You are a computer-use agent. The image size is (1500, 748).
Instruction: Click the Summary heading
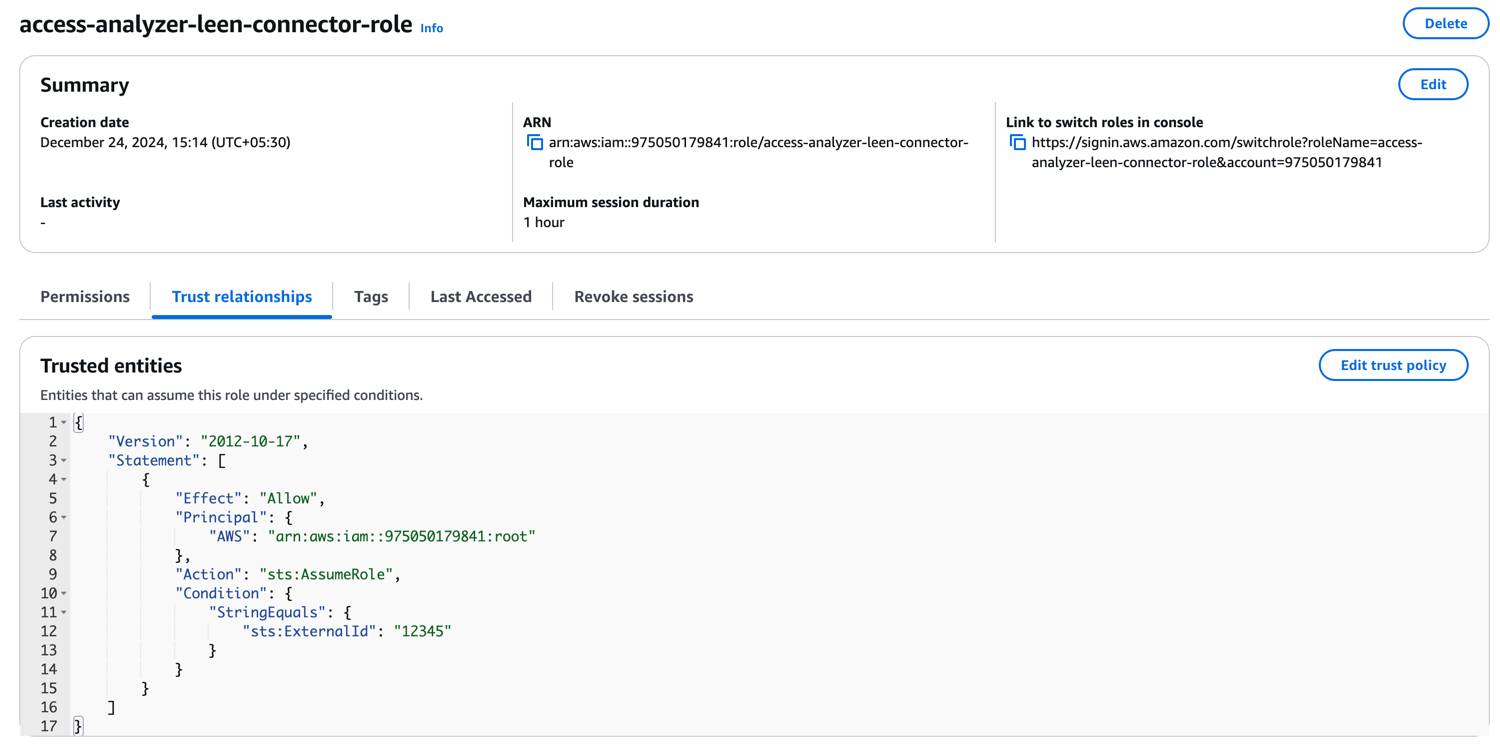pos(84,85)
